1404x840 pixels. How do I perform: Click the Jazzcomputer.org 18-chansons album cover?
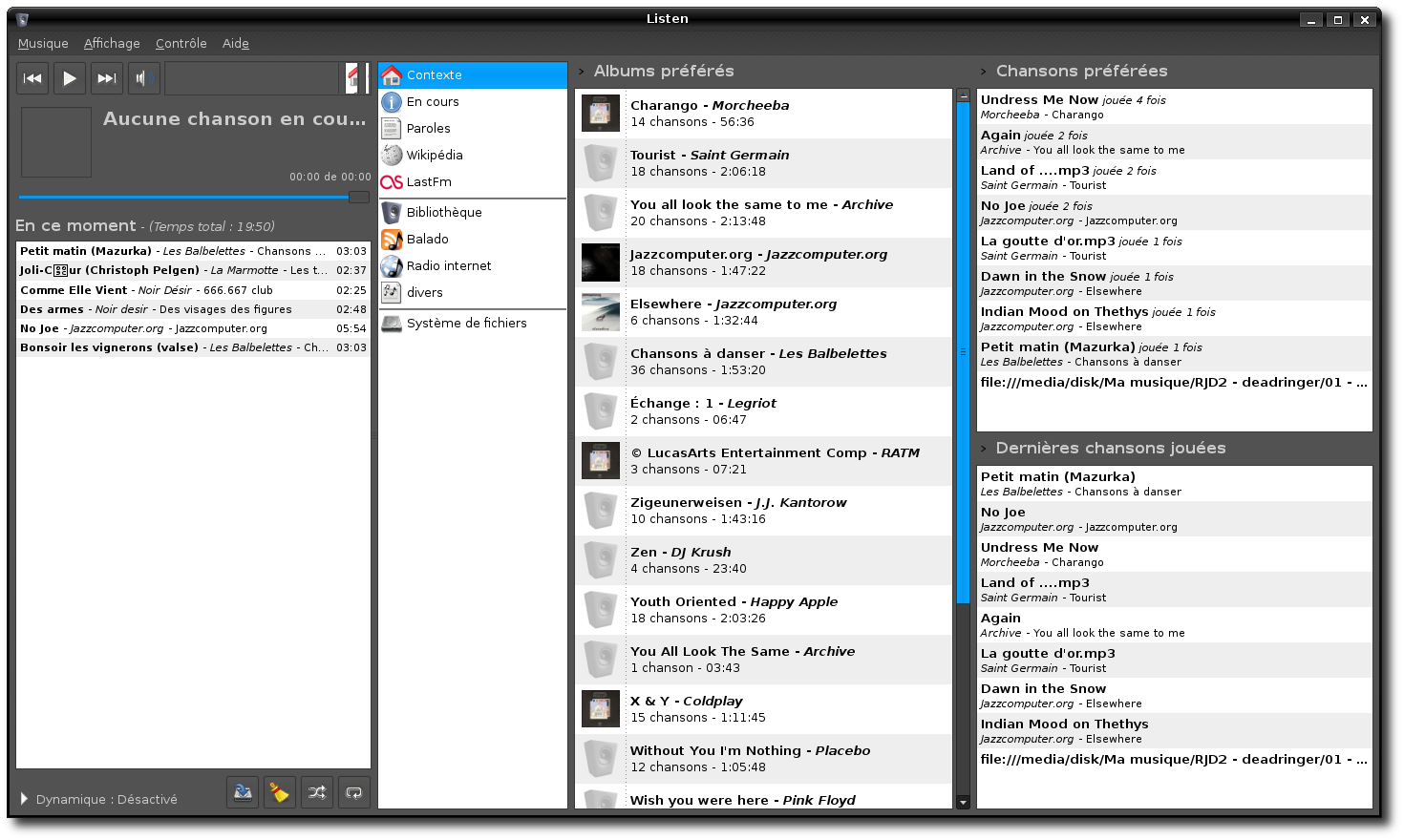click(x=601, y=262)
